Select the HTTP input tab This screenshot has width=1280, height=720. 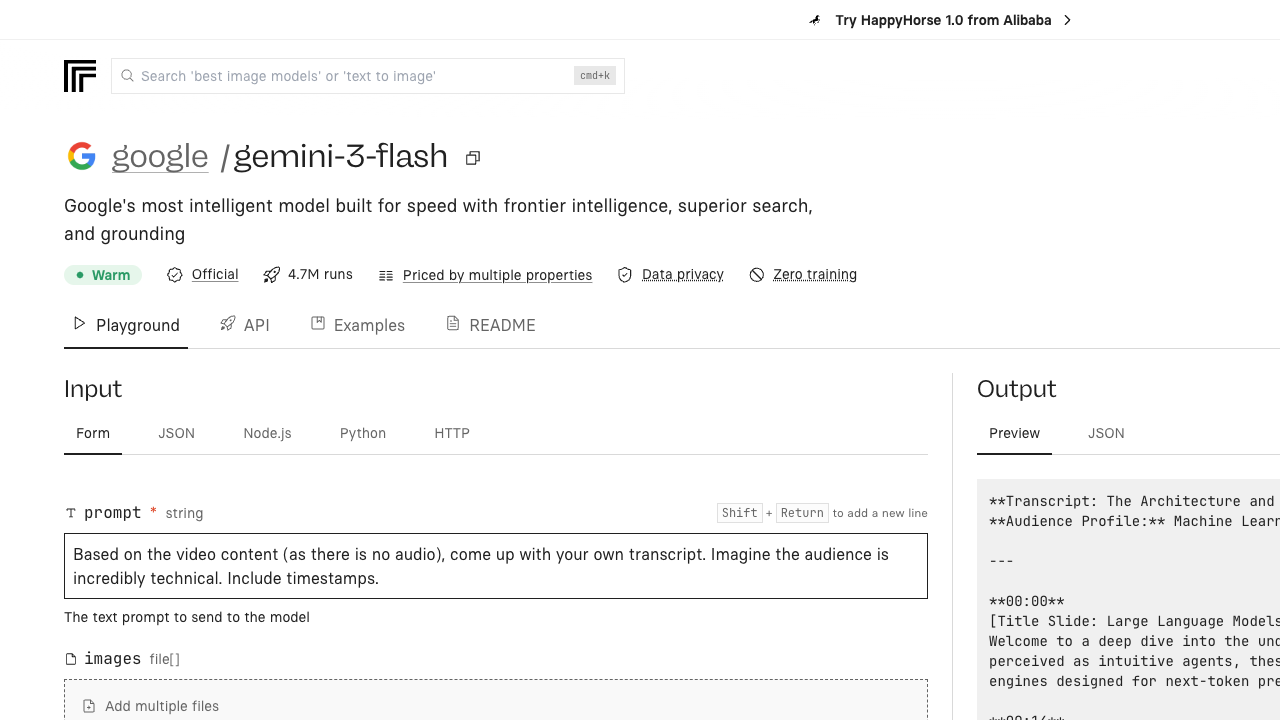pos(452,434)
